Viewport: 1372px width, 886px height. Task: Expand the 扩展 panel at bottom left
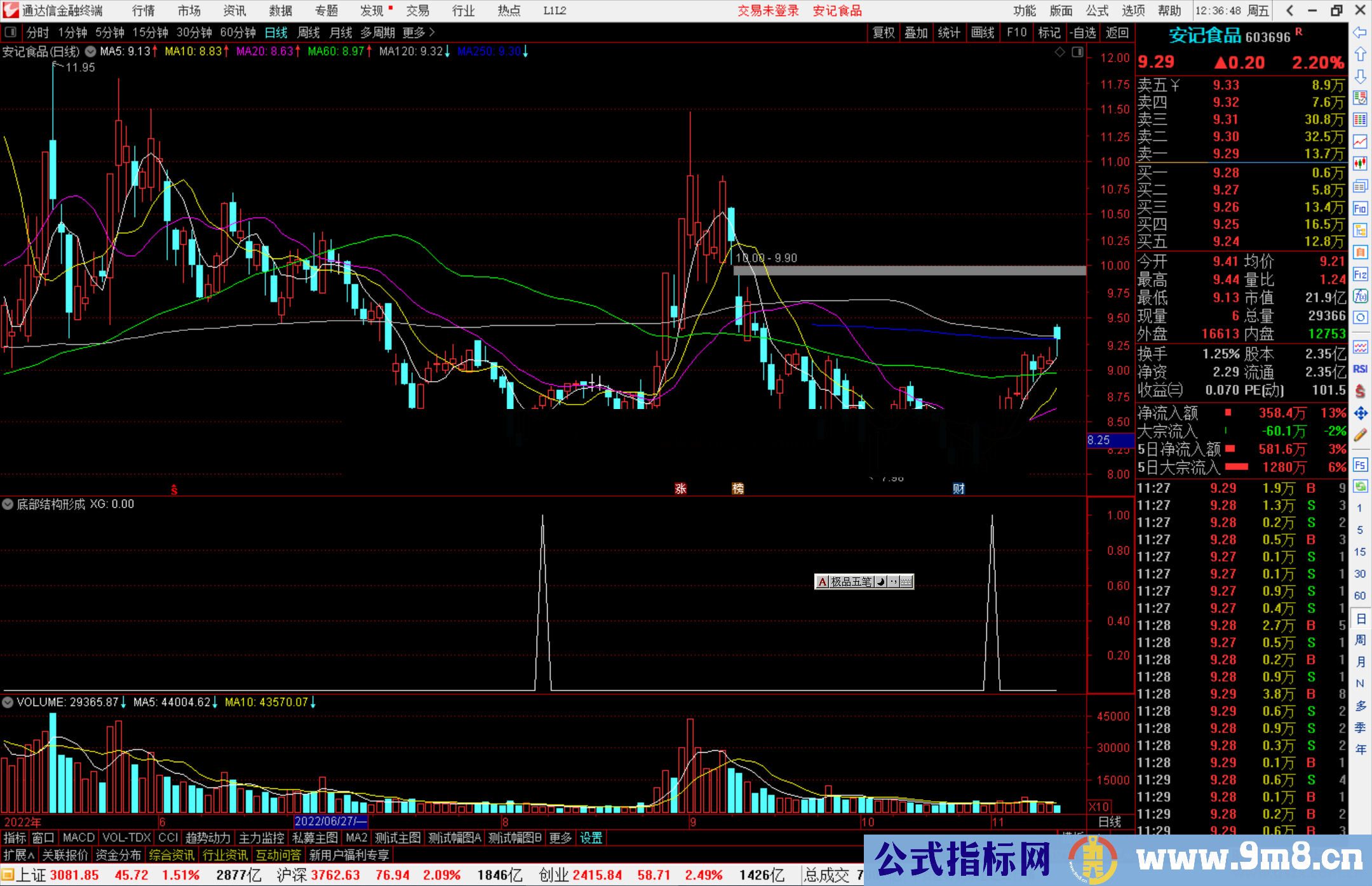pos(19,855)
